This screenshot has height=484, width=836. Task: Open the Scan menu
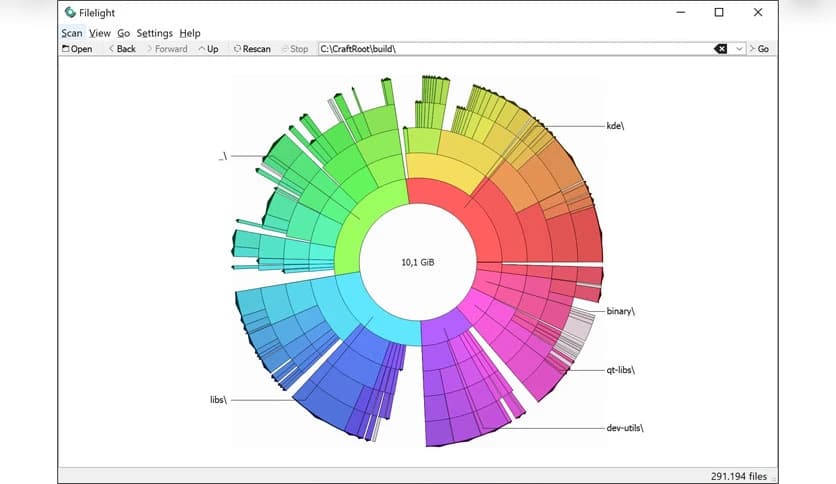(x=71, y=33)
